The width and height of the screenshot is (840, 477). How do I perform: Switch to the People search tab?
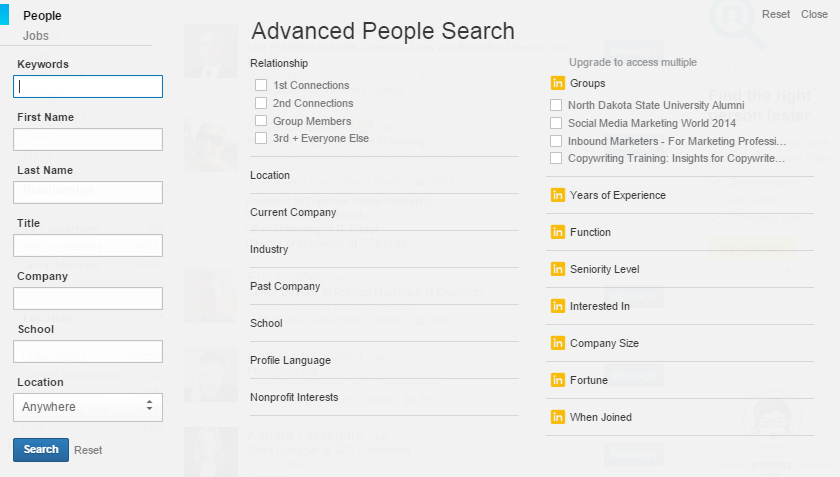tap(42, 16)
